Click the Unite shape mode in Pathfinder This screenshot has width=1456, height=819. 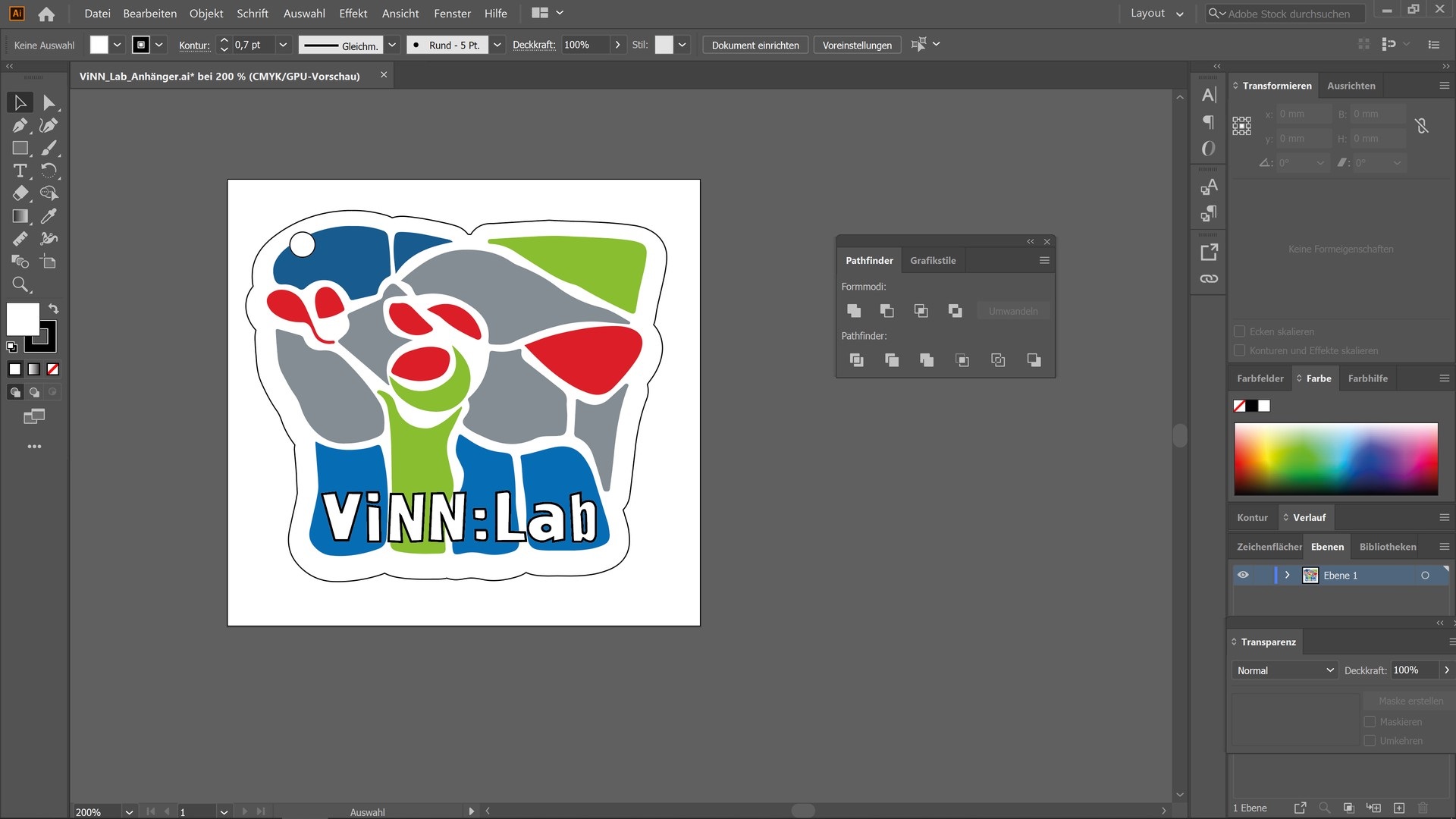854,311
